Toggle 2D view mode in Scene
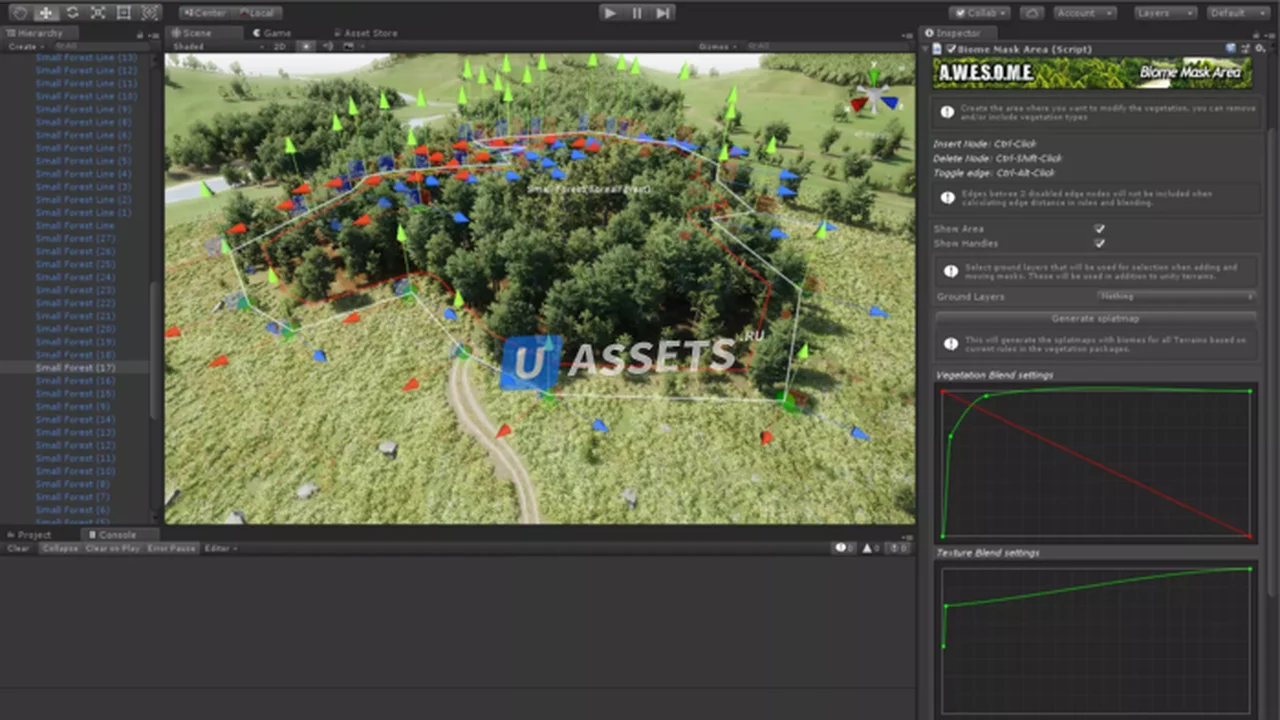This screenshot has width=1280, height=720. coord(282,46)
